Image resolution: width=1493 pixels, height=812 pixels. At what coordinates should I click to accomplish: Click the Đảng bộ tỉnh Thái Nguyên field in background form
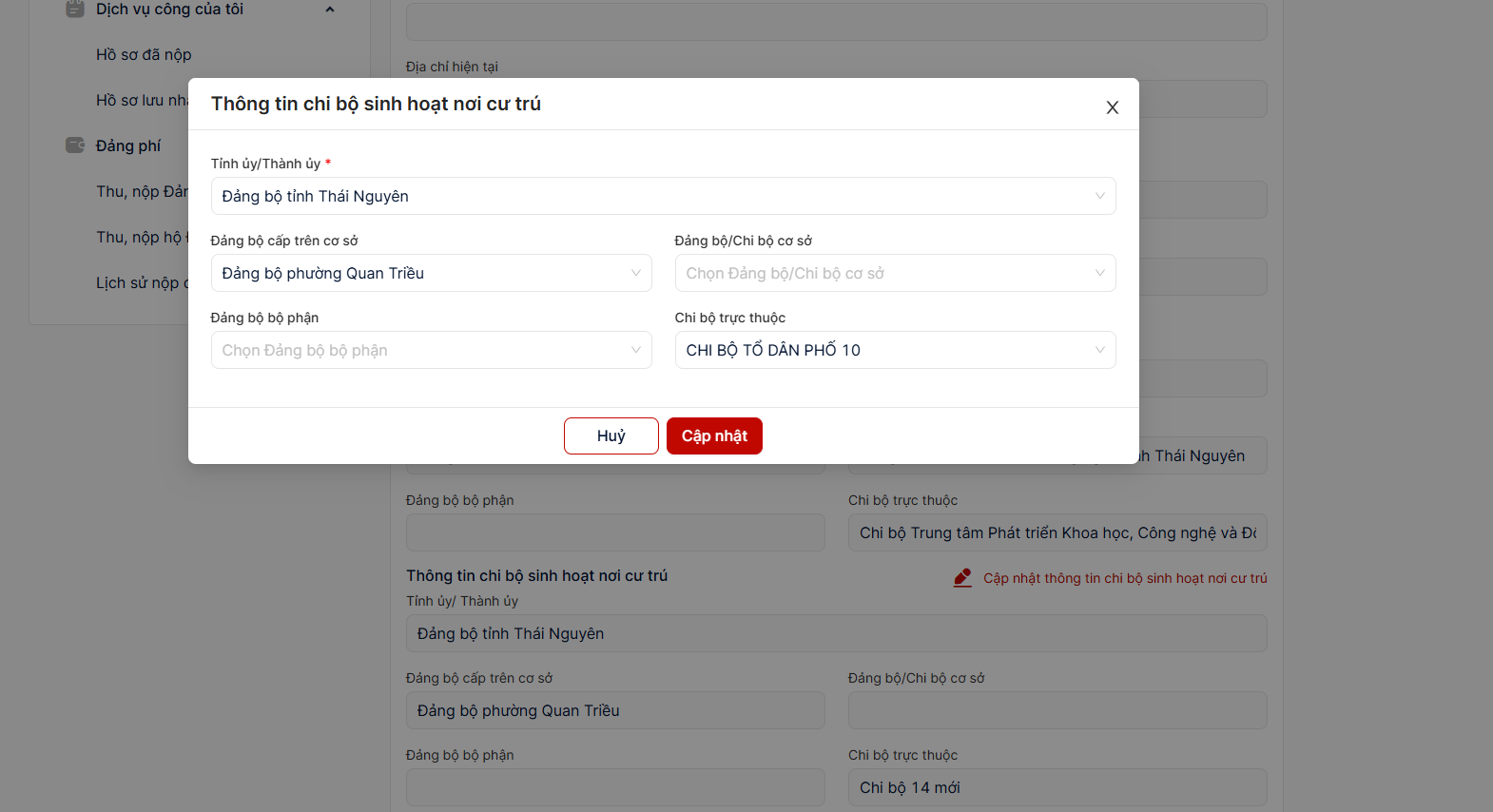836,633
